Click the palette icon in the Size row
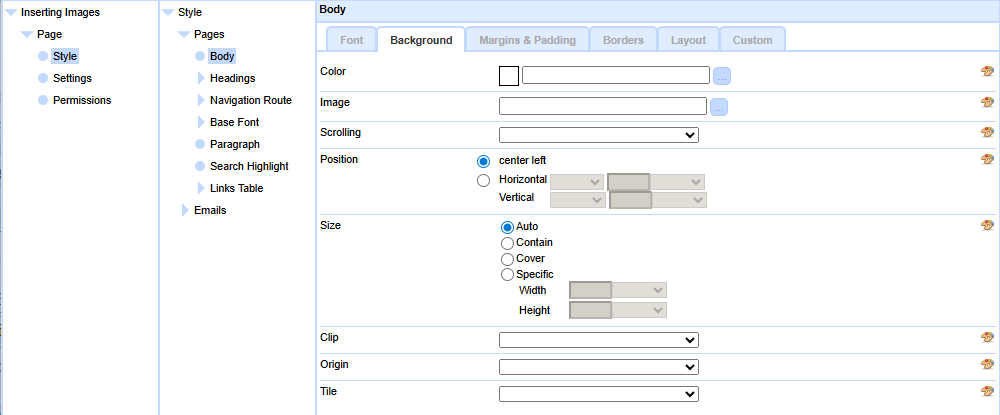The width and height of the screenshot is (1000, 415). pos(987,226)
